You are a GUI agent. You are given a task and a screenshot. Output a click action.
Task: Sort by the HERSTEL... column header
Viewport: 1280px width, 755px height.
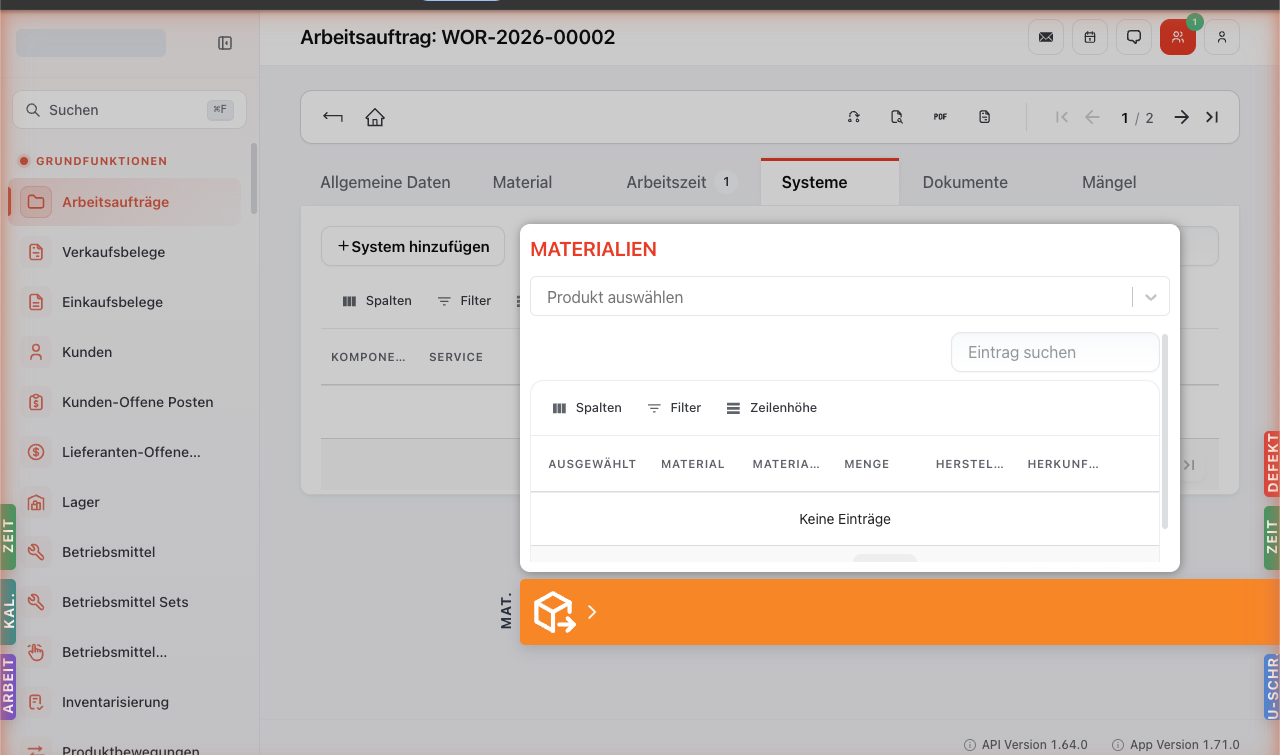point(969,464)
